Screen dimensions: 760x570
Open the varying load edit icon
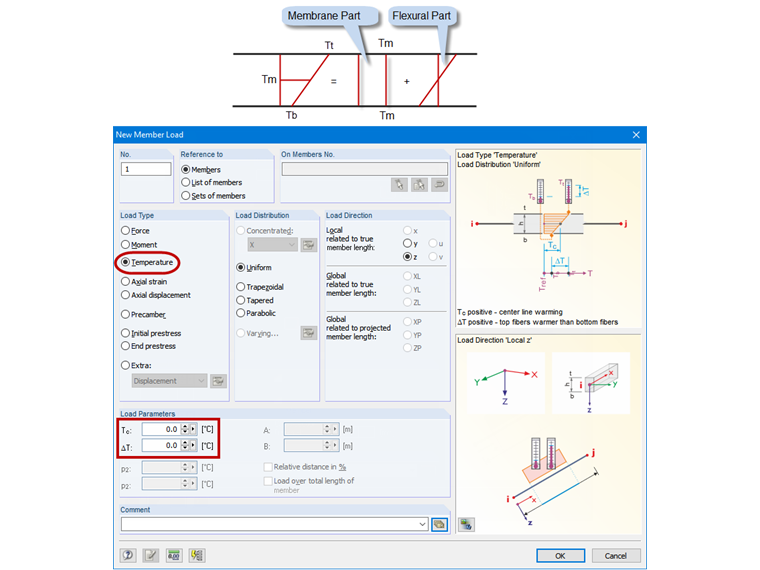click(308, 333)
